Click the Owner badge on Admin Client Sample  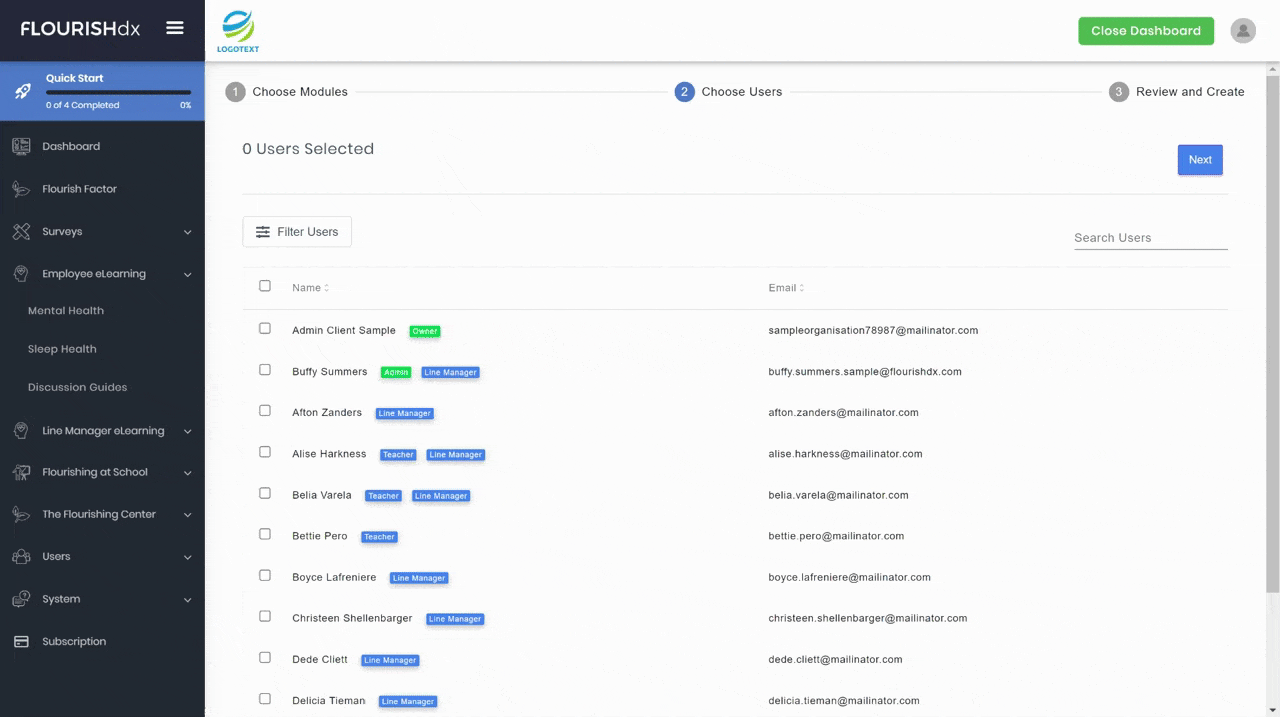point(425,331)
